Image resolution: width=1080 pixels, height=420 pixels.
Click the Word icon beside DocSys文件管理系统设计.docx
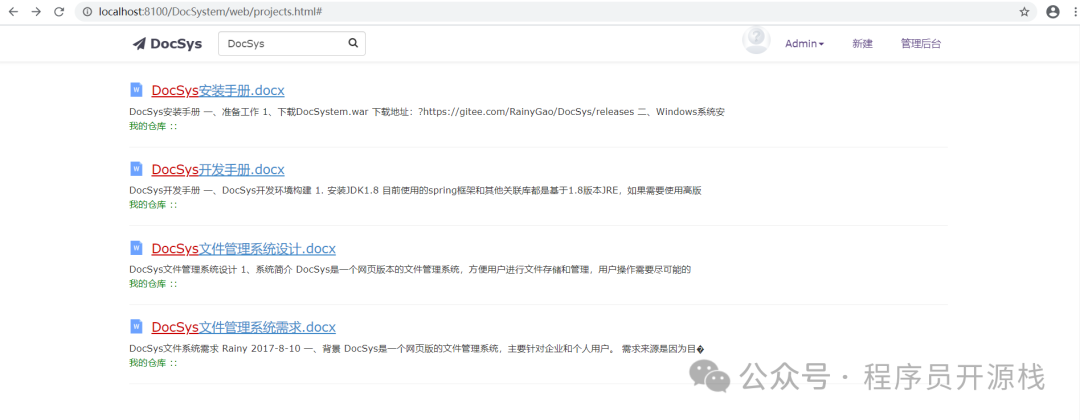point(137,248)
